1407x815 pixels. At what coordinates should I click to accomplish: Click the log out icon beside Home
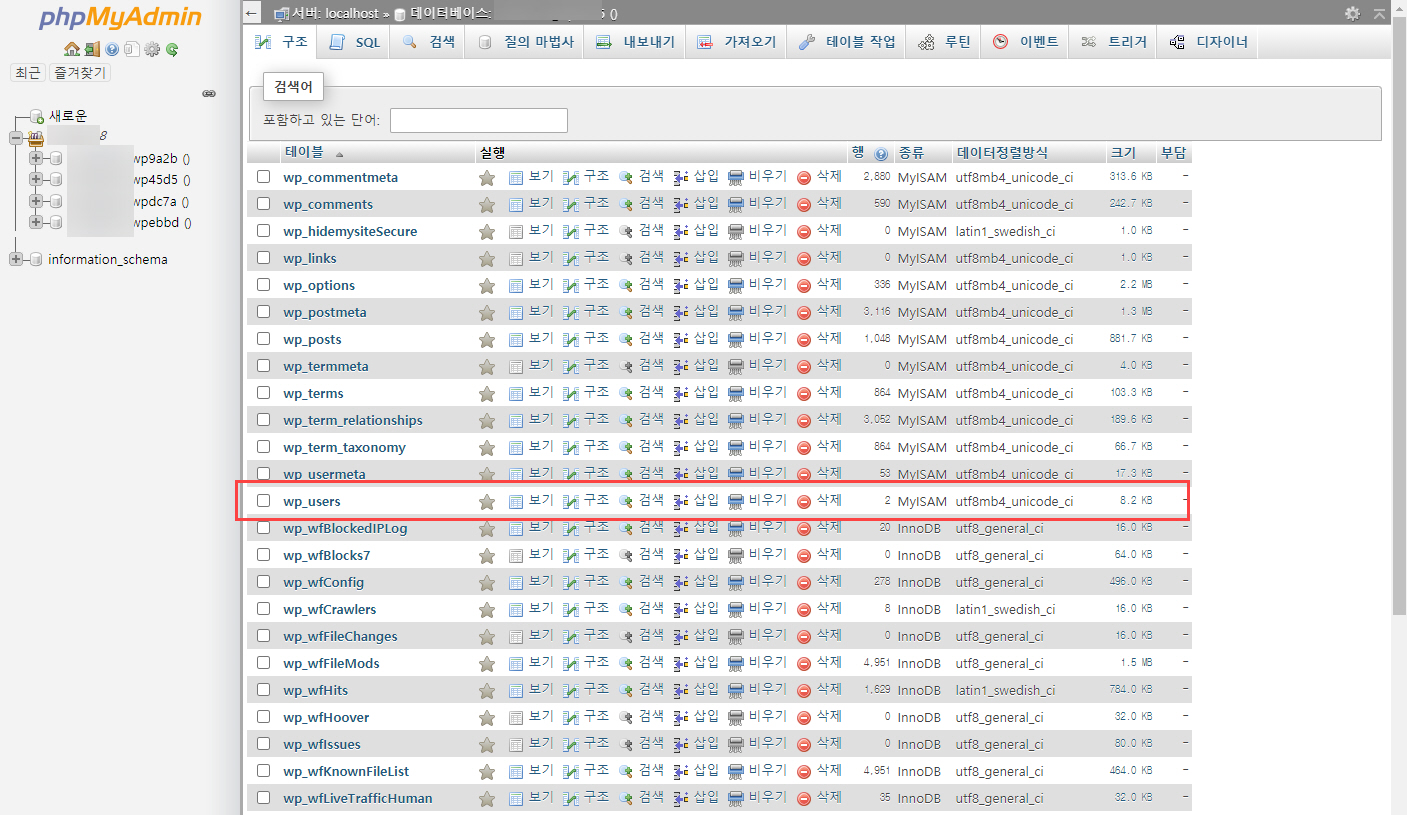tap(92, 48)
